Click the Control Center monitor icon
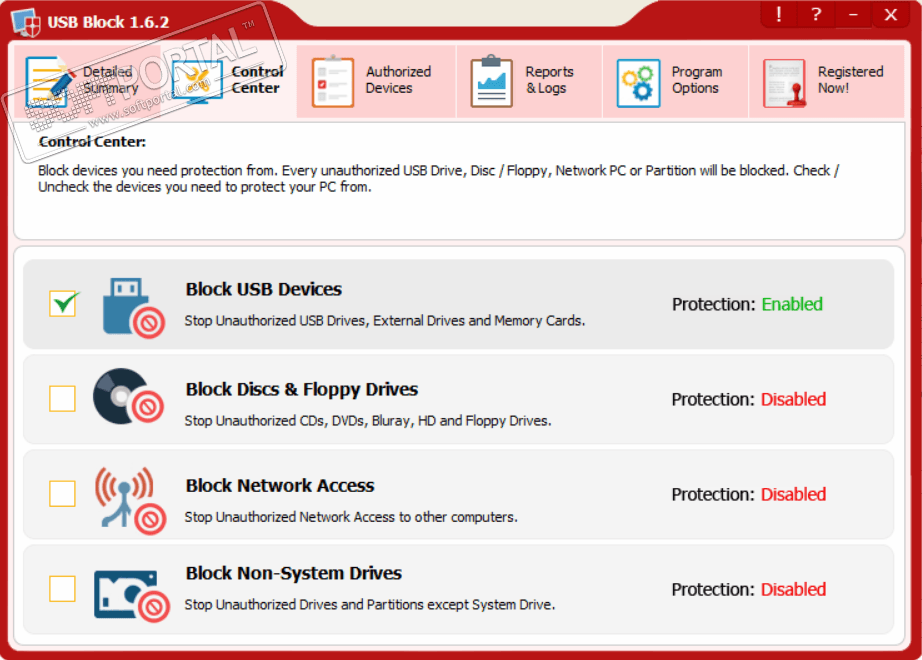This screenshot has height=660, width=922. tap(197, 82)
